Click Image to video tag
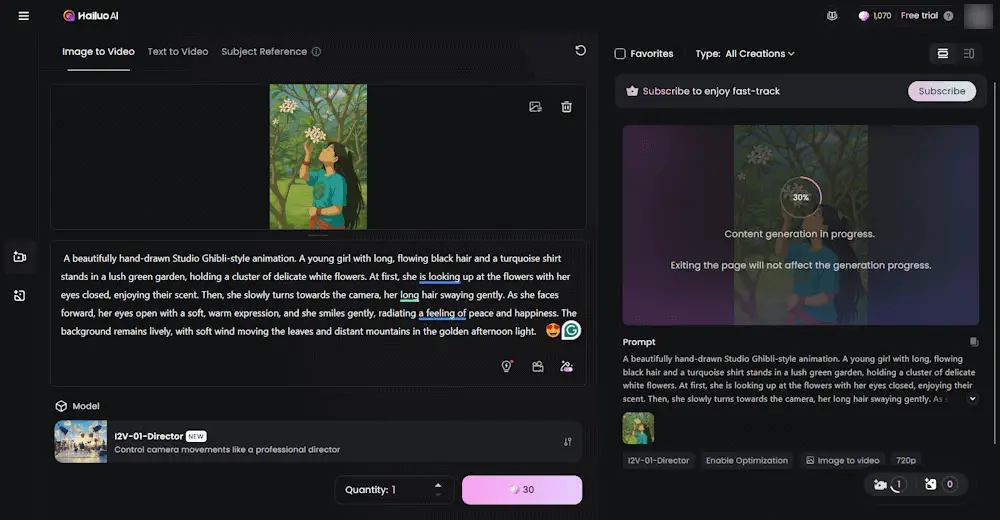This screenshot has height=520, width=1000. click(x=842, y=461)
